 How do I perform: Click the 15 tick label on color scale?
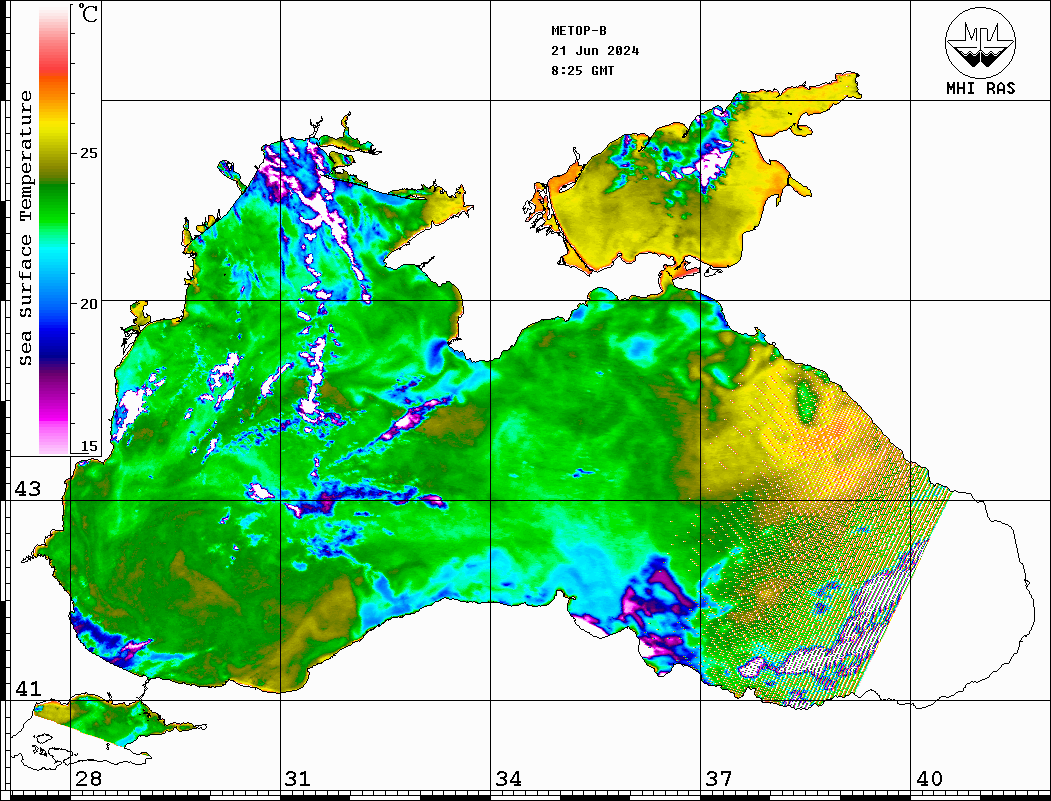point(89,447)
